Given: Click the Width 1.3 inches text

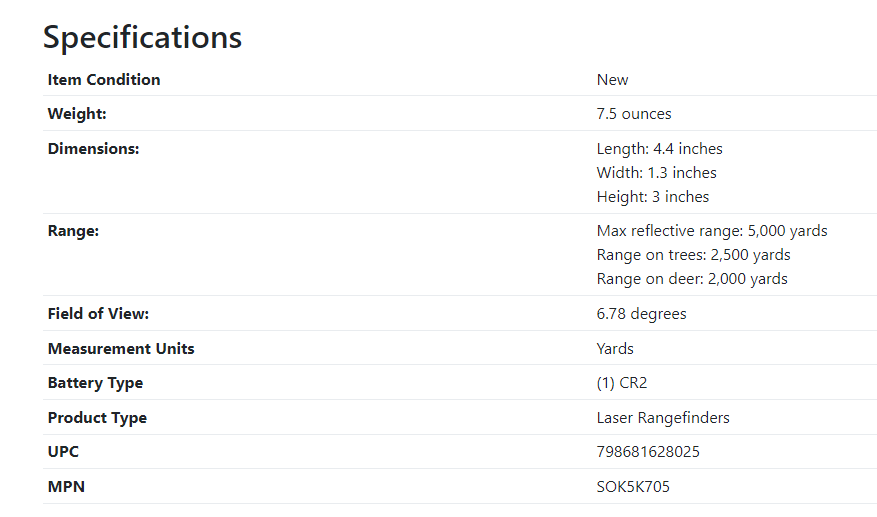Looking at the screenshot, I should pos(657,172).
